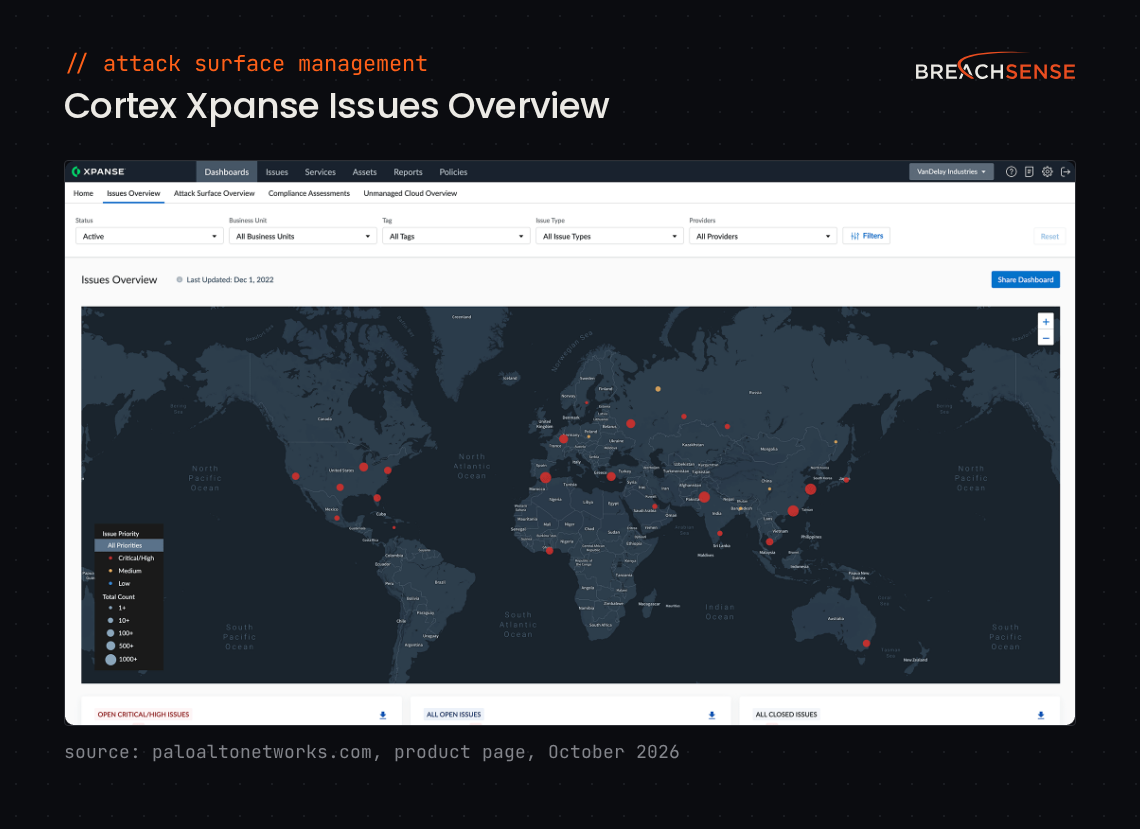This screenshot has width=1140, height=829.
Task: Open the Policies menu
Action: coord(453,172)
